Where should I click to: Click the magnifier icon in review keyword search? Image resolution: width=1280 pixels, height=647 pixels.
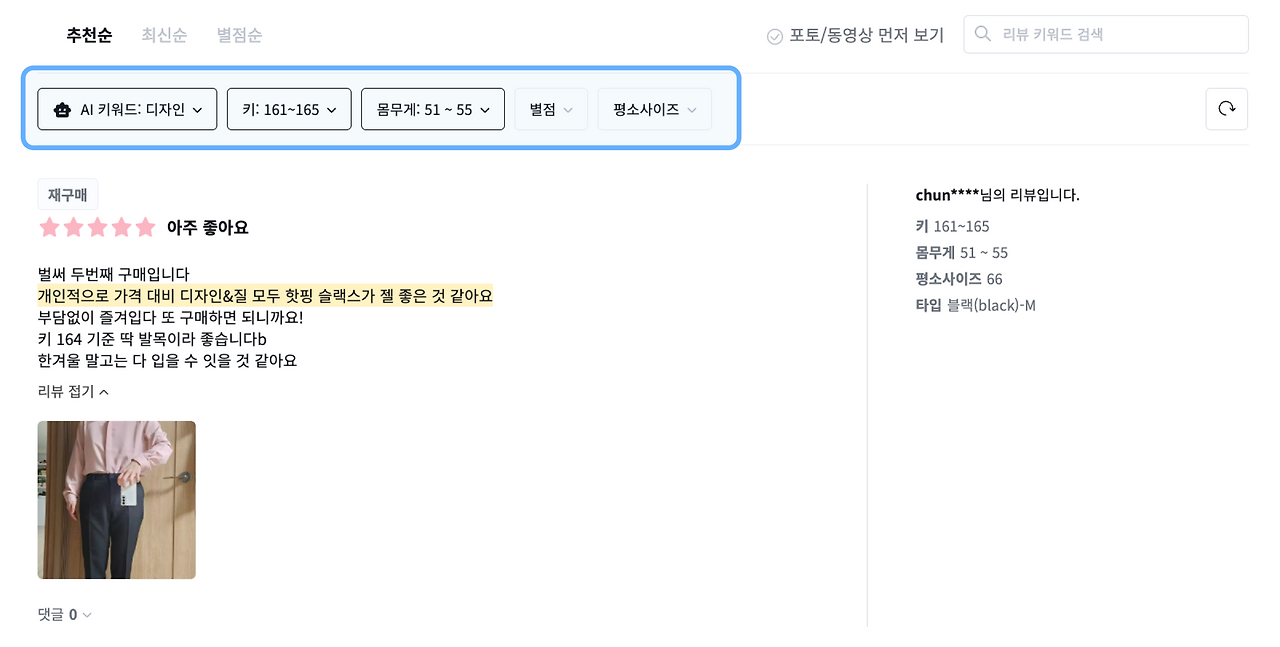[x=981, y=33]
